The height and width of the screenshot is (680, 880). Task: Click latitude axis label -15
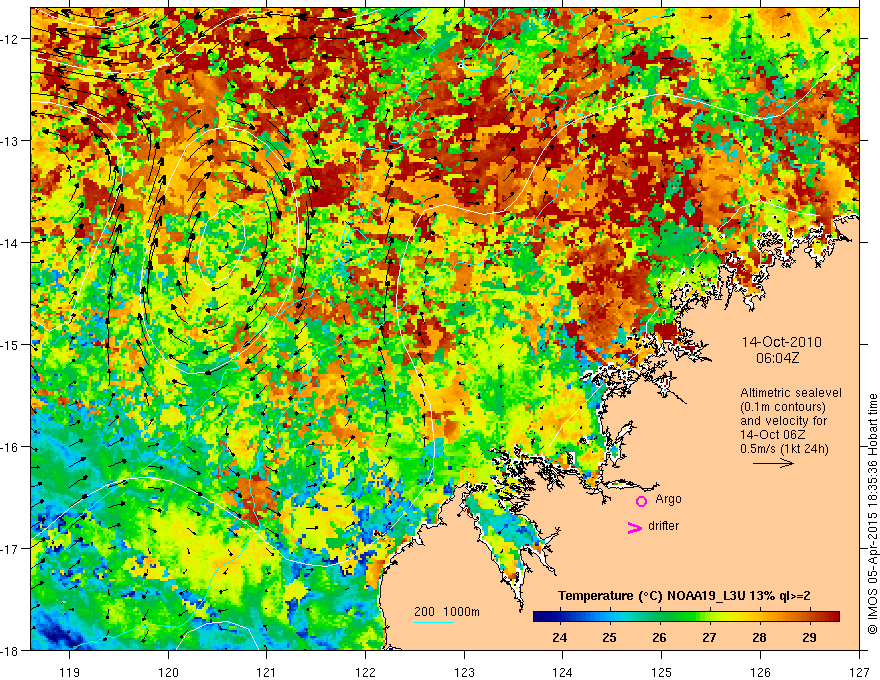click(x=11, y=344)
